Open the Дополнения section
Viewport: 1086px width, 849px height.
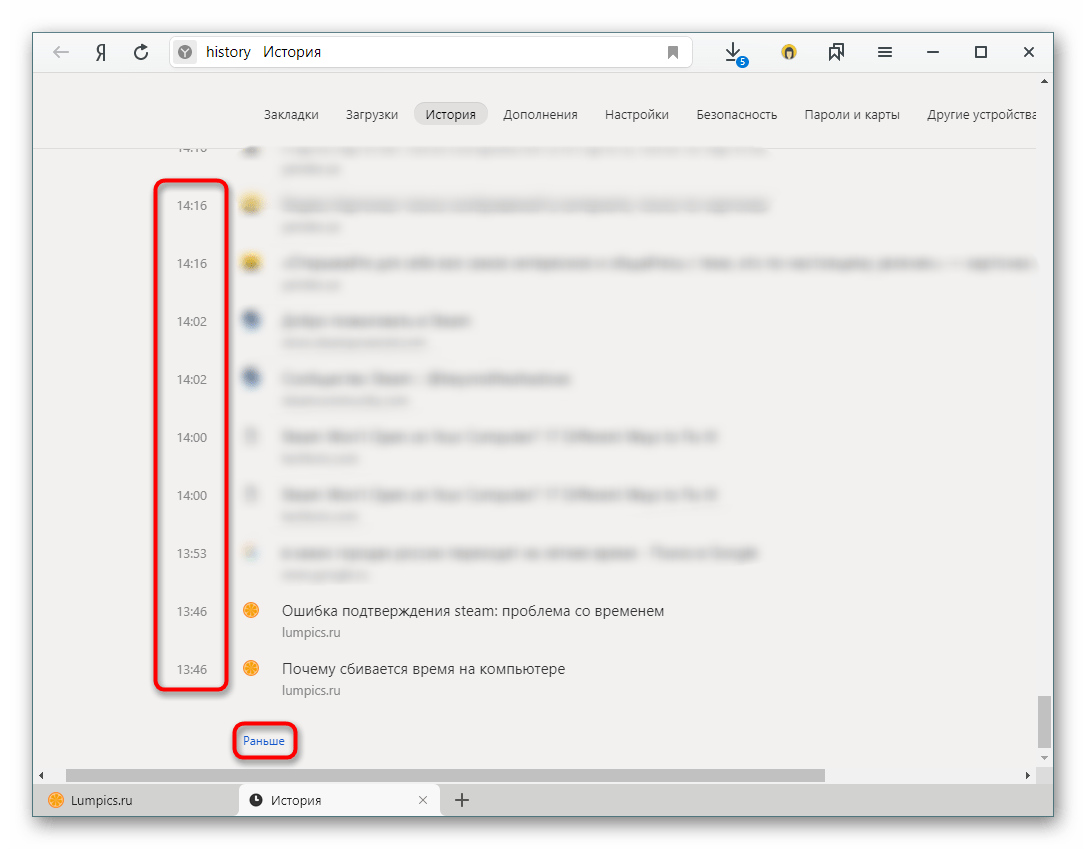[540, 114]
